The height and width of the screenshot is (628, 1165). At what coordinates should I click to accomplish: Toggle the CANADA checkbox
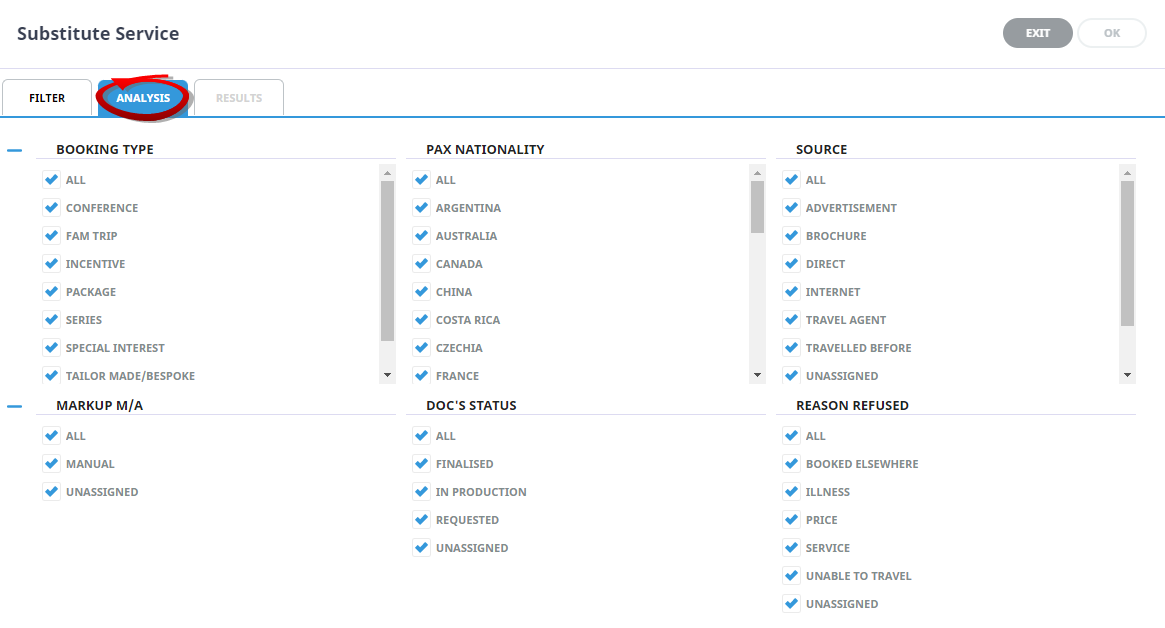[421, 264]
